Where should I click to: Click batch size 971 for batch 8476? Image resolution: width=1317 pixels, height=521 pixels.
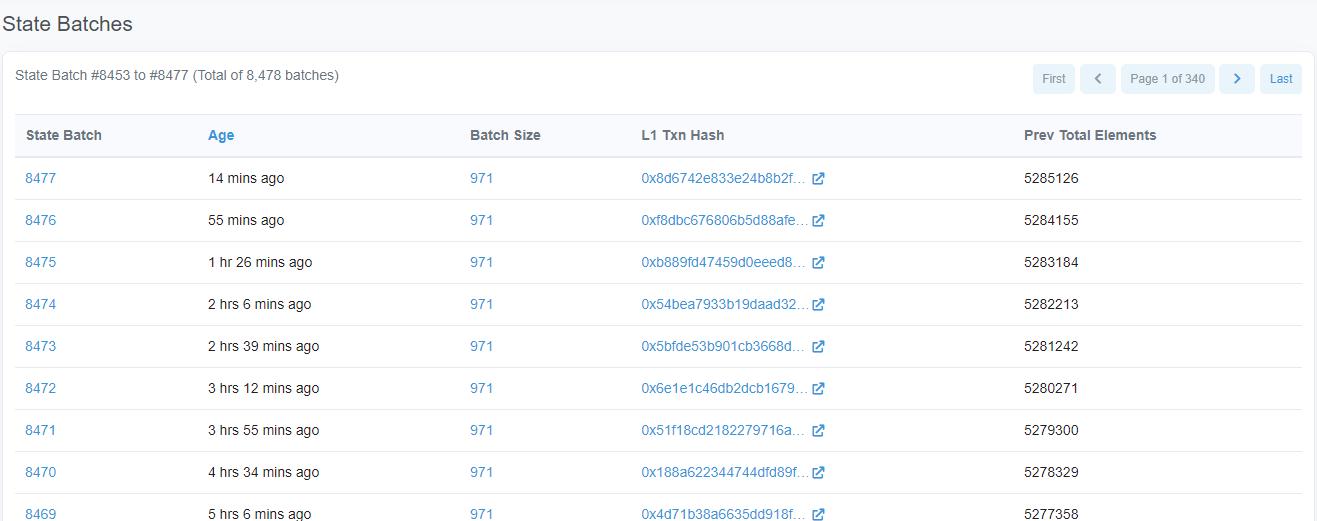click(481, 220)
